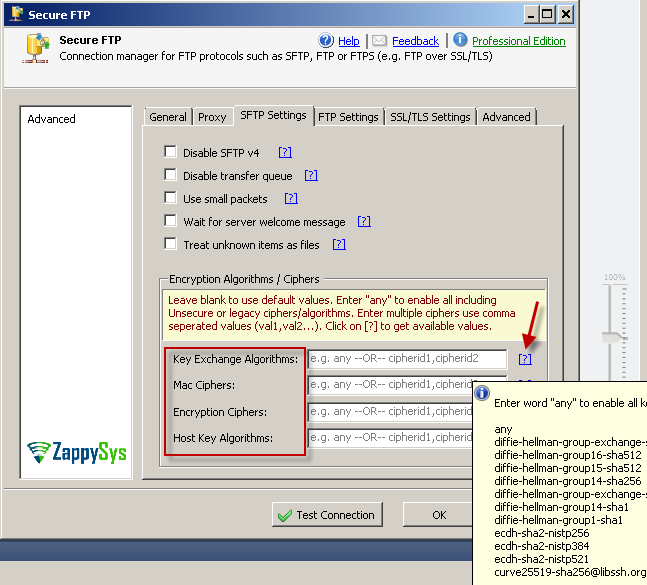Click the 100% zoom label
The image size is (647, 585).
pyautogui.click(x=614, y=277)
